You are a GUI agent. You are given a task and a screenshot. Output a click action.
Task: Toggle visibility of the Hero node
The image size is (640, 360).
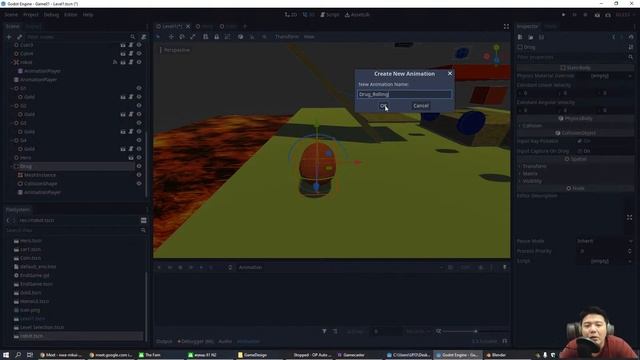139,158
